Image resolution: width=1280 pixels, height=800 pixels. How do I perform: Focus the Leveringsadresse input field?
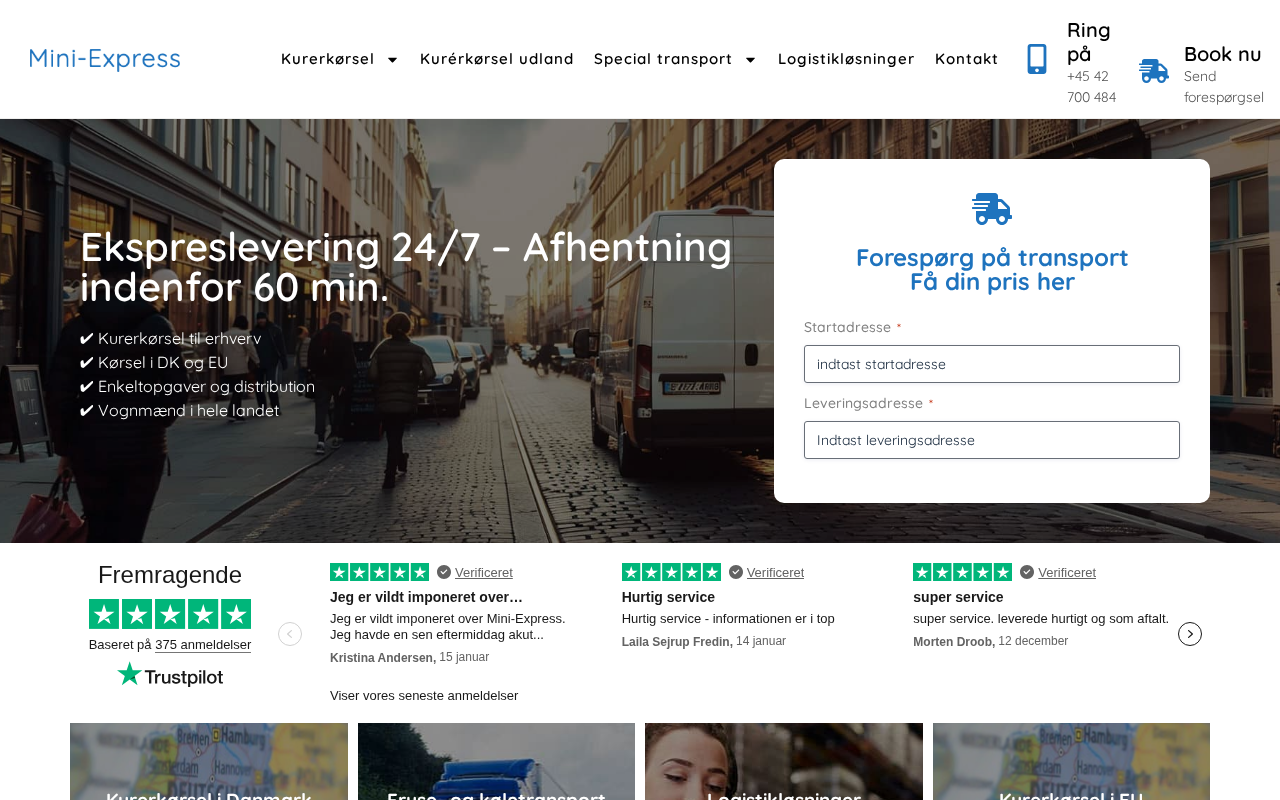[x=992, y=440]
